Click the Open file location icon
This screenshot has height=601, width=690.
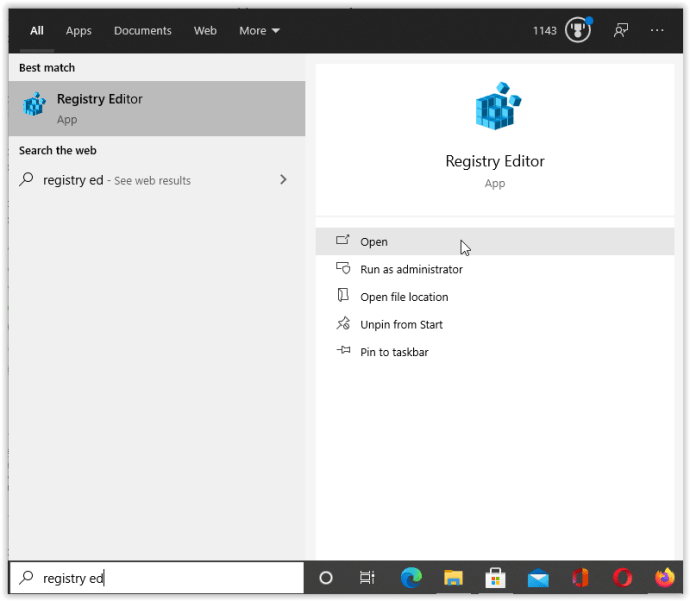(343, 295)
